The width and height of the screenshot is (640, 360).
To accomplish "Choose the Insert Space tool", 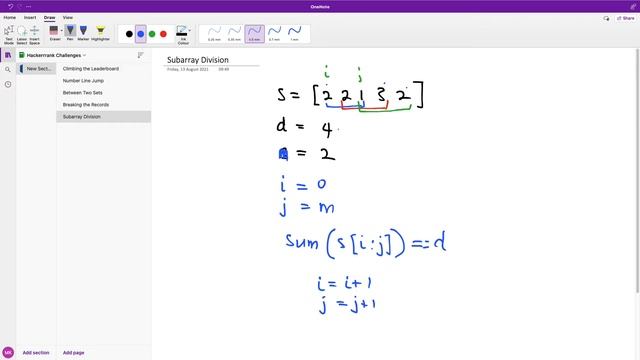I will pyautogui.click(x=35, y=35).
